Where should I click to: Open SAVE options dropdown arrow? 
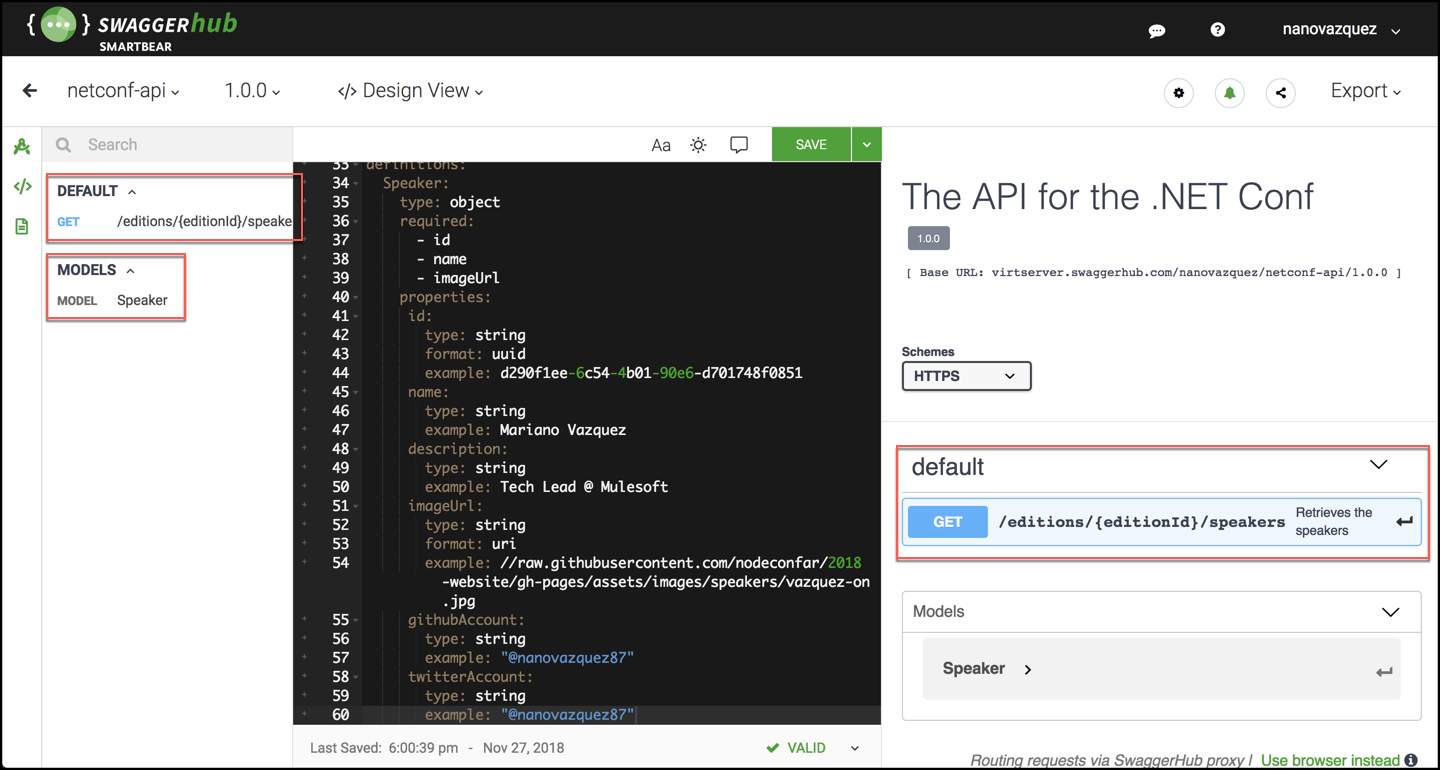click(x=866, y=145)
